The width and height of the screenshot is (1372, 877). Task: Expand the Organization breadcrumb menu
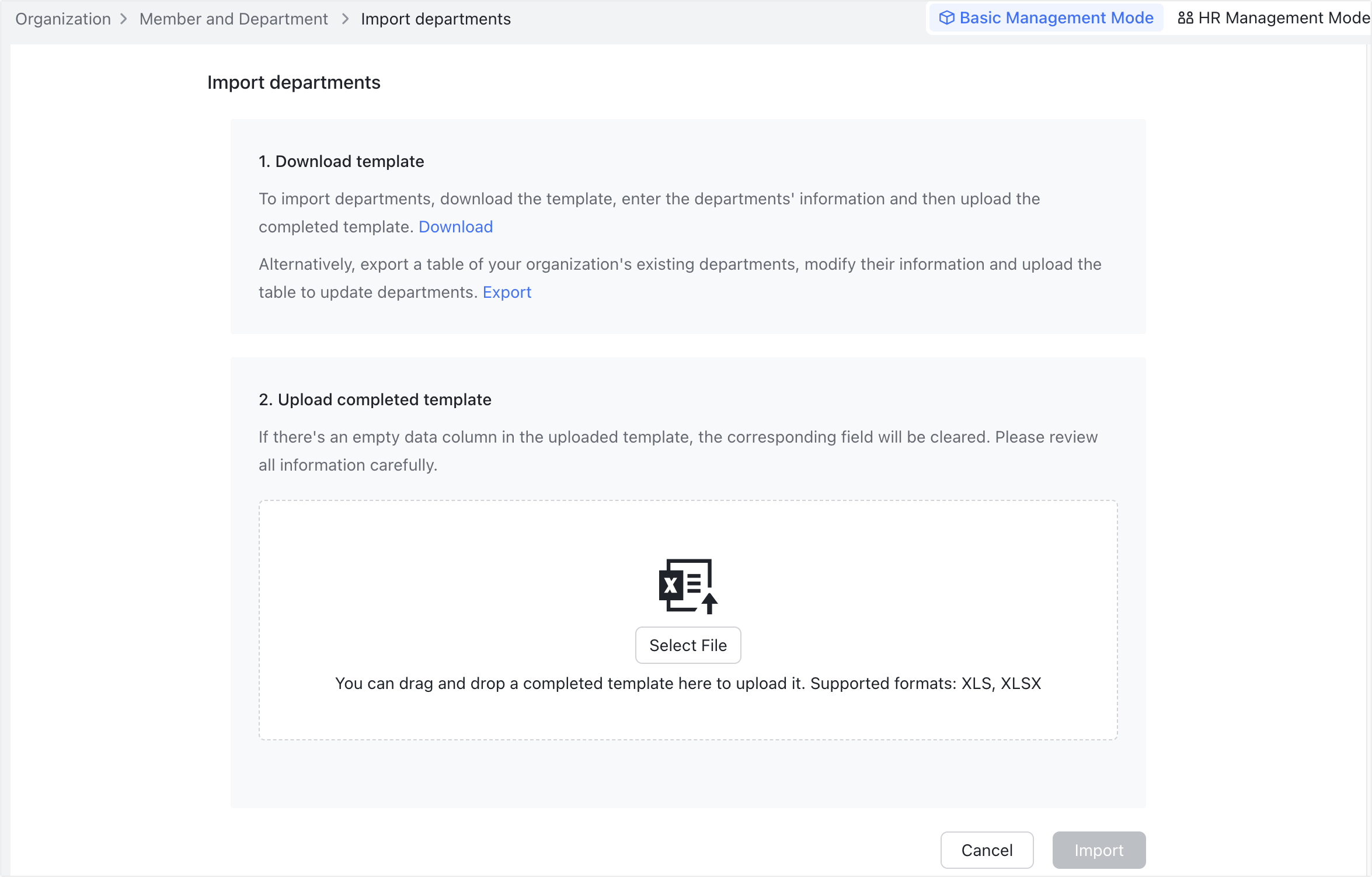62,18
